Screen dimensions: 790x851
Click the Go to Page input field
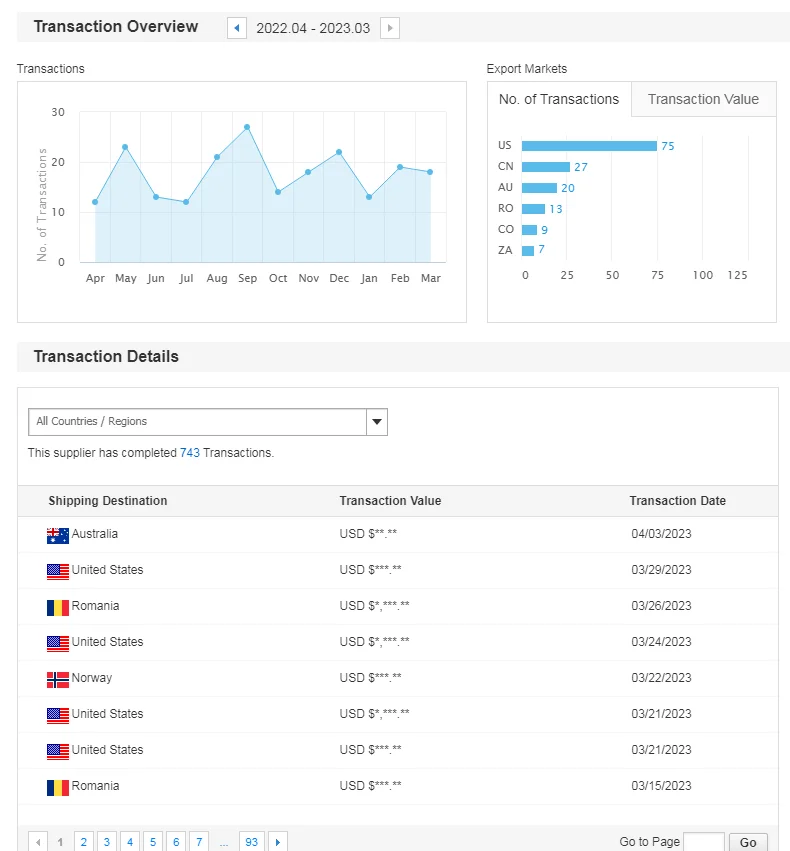coord(703,842)
